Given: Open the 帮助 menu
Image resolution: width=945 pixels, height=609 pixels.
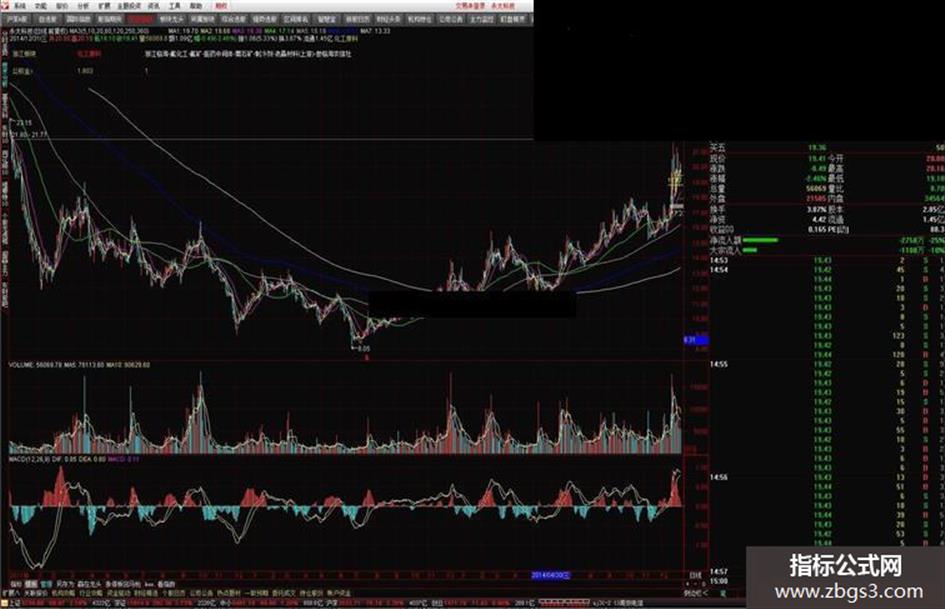Looking at the screenshot, I should [x=196, y=5].
